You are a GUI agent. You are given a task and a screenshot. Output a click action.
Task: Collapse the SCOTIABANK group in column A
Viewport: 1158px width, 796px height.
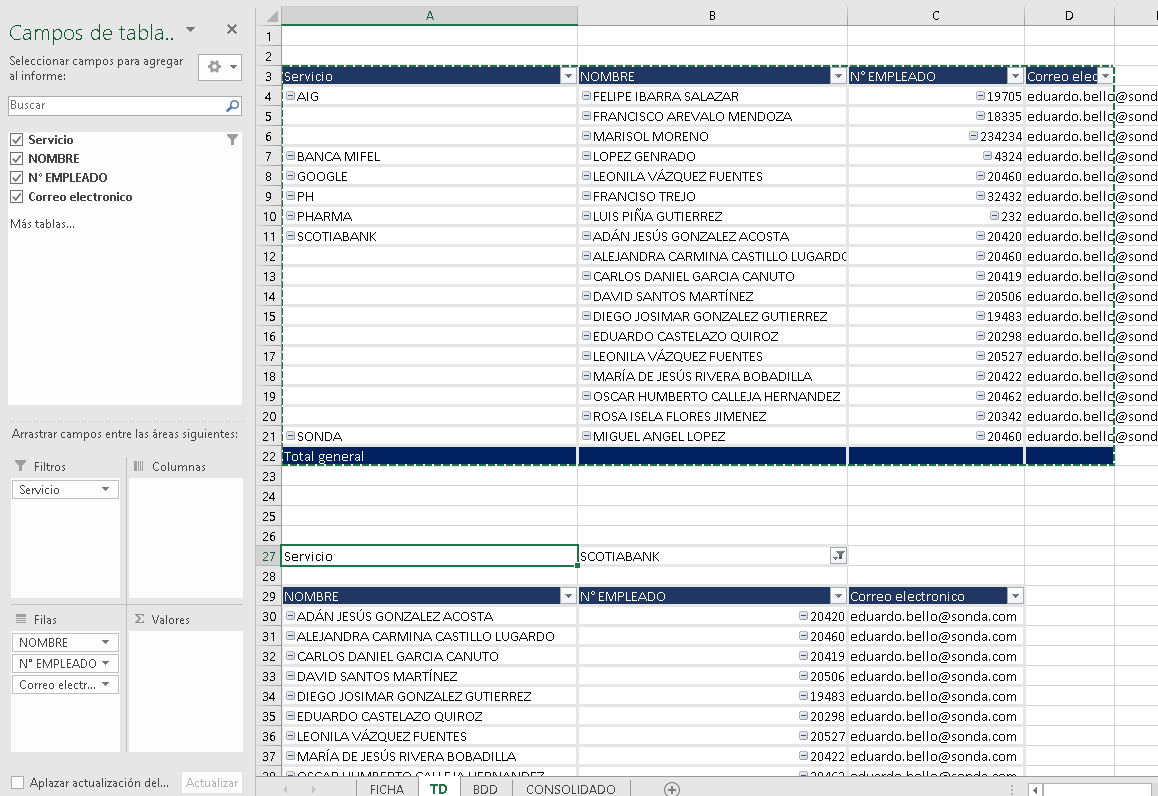click(290, 236)
